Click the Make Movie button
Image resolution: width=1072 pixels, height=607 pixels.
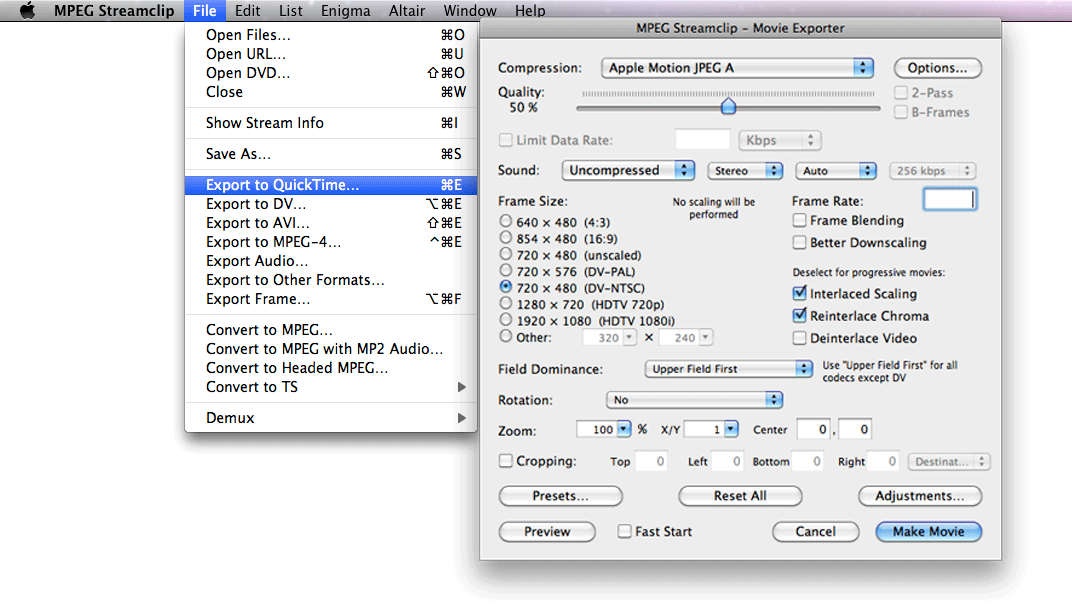928,532
